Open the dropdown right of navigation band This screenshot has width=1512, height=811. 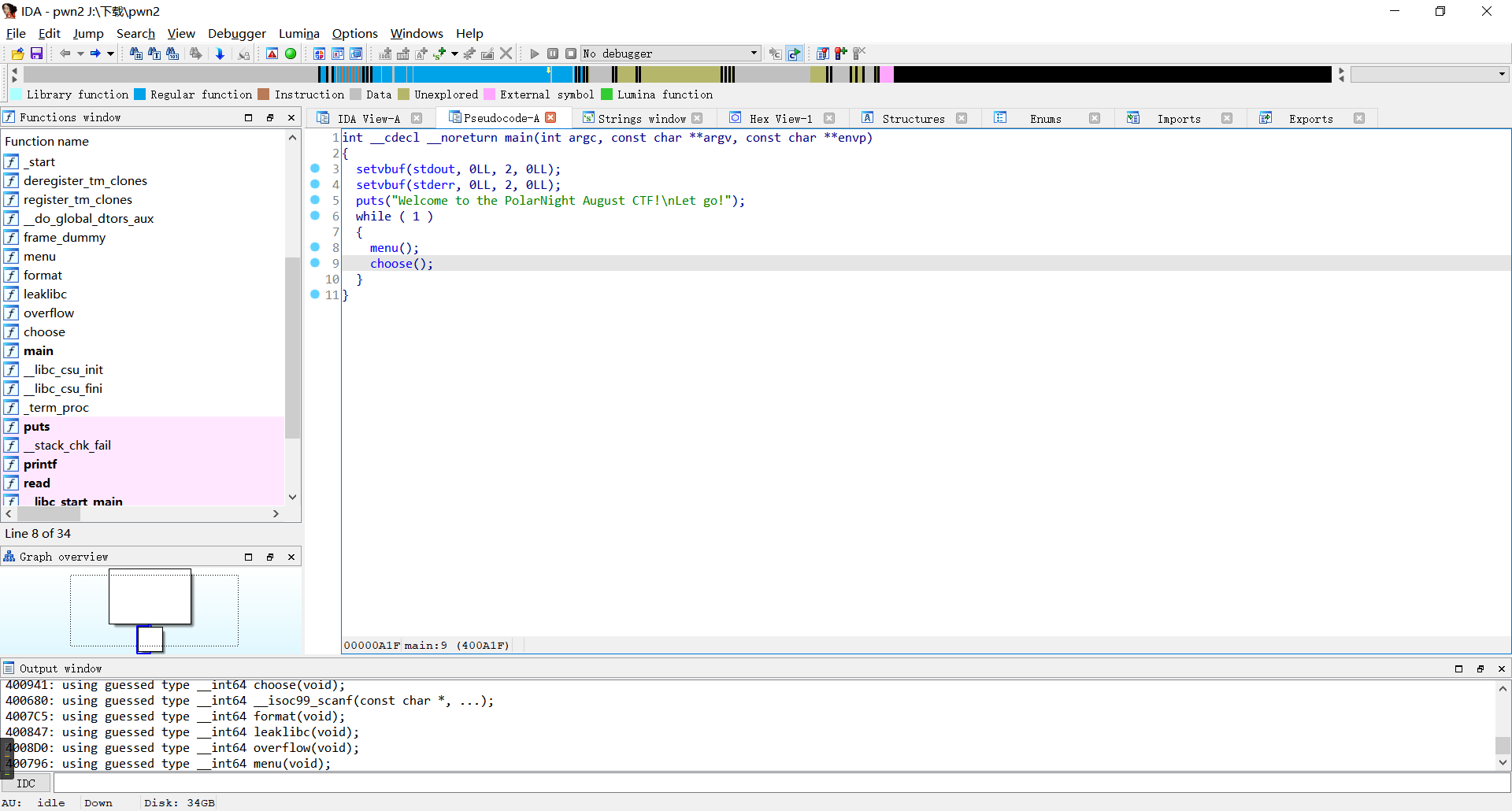[x=1502, y=74]
